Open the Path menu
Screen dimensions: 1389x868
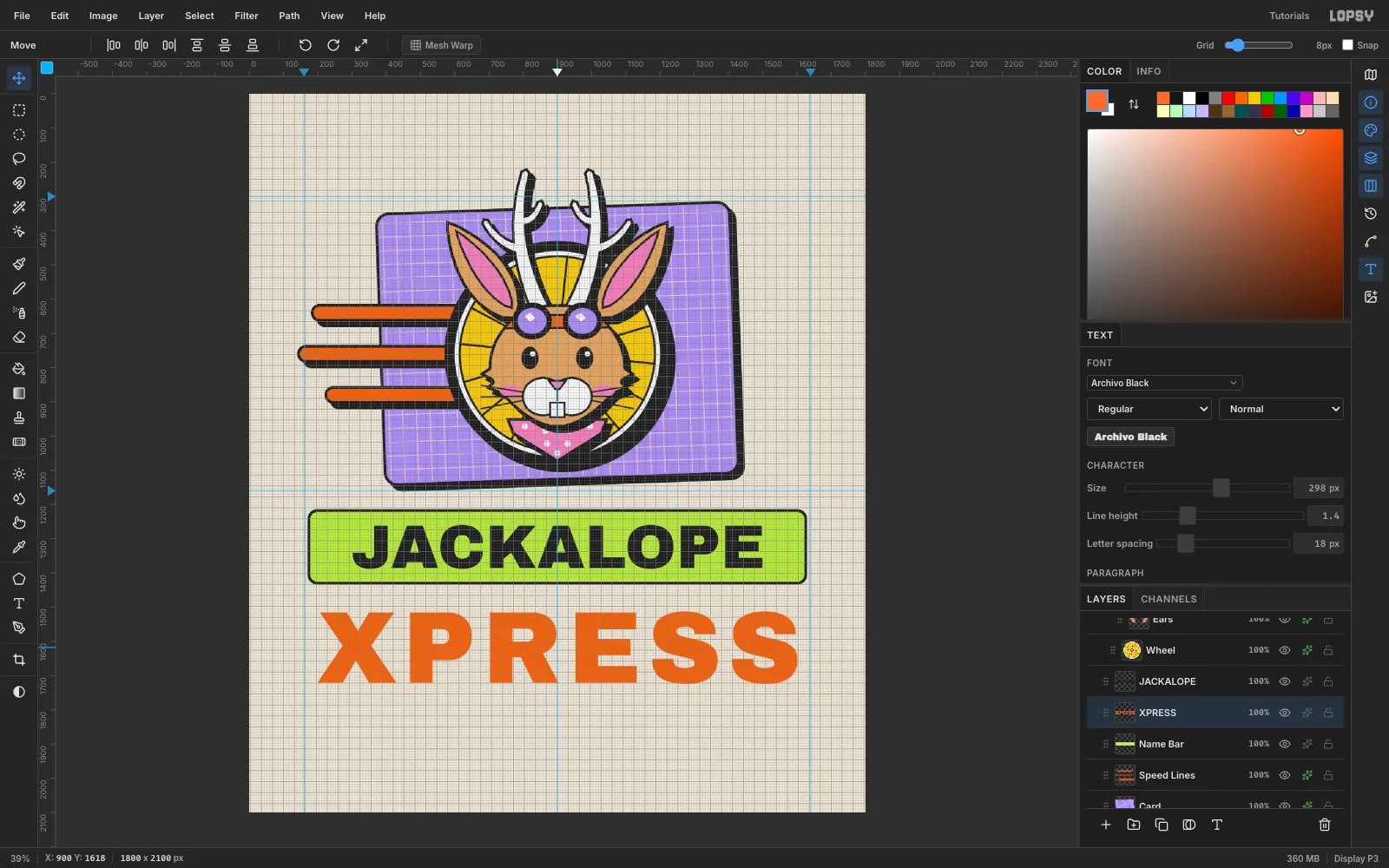click(x=289, y=16)
